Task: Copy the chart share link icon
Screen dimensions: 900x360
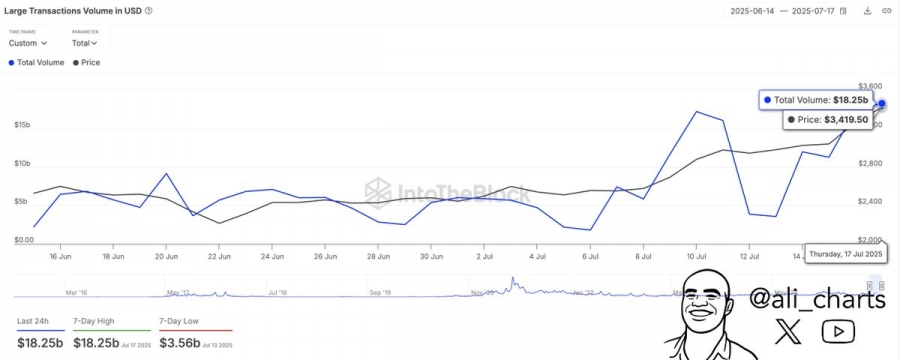Action: pos(886,11)
